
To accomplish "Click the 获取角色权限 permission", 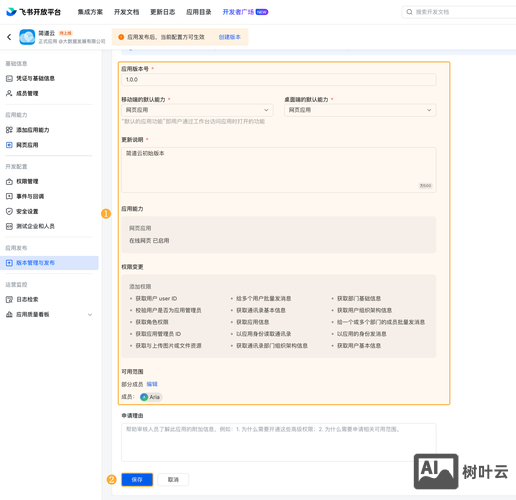I will click(152, 322).
